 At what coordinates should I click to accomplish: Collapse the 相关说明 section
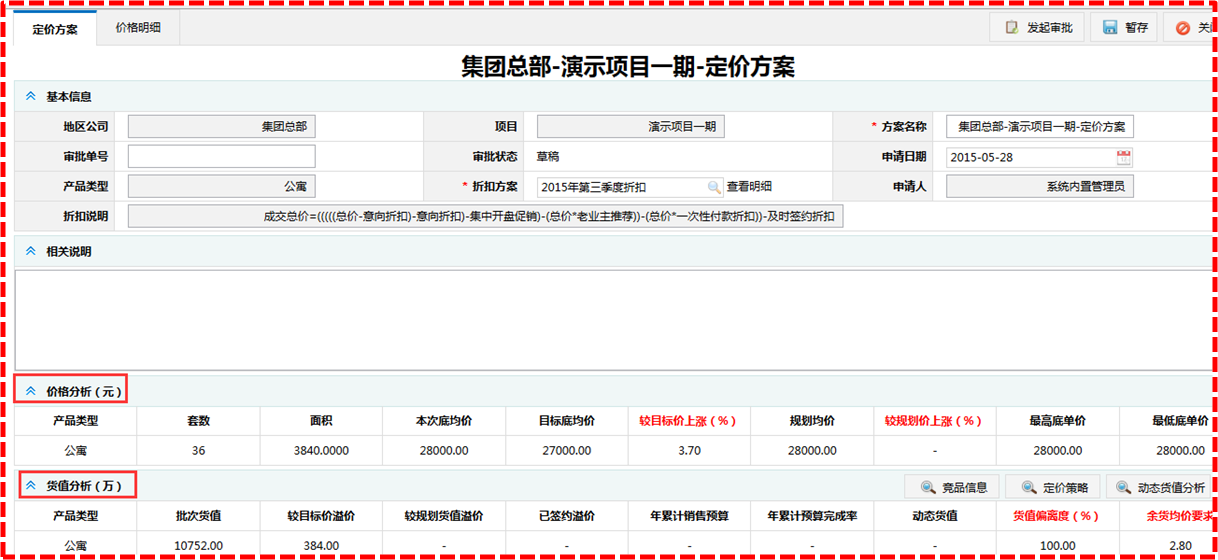click(x=31, y=251)
